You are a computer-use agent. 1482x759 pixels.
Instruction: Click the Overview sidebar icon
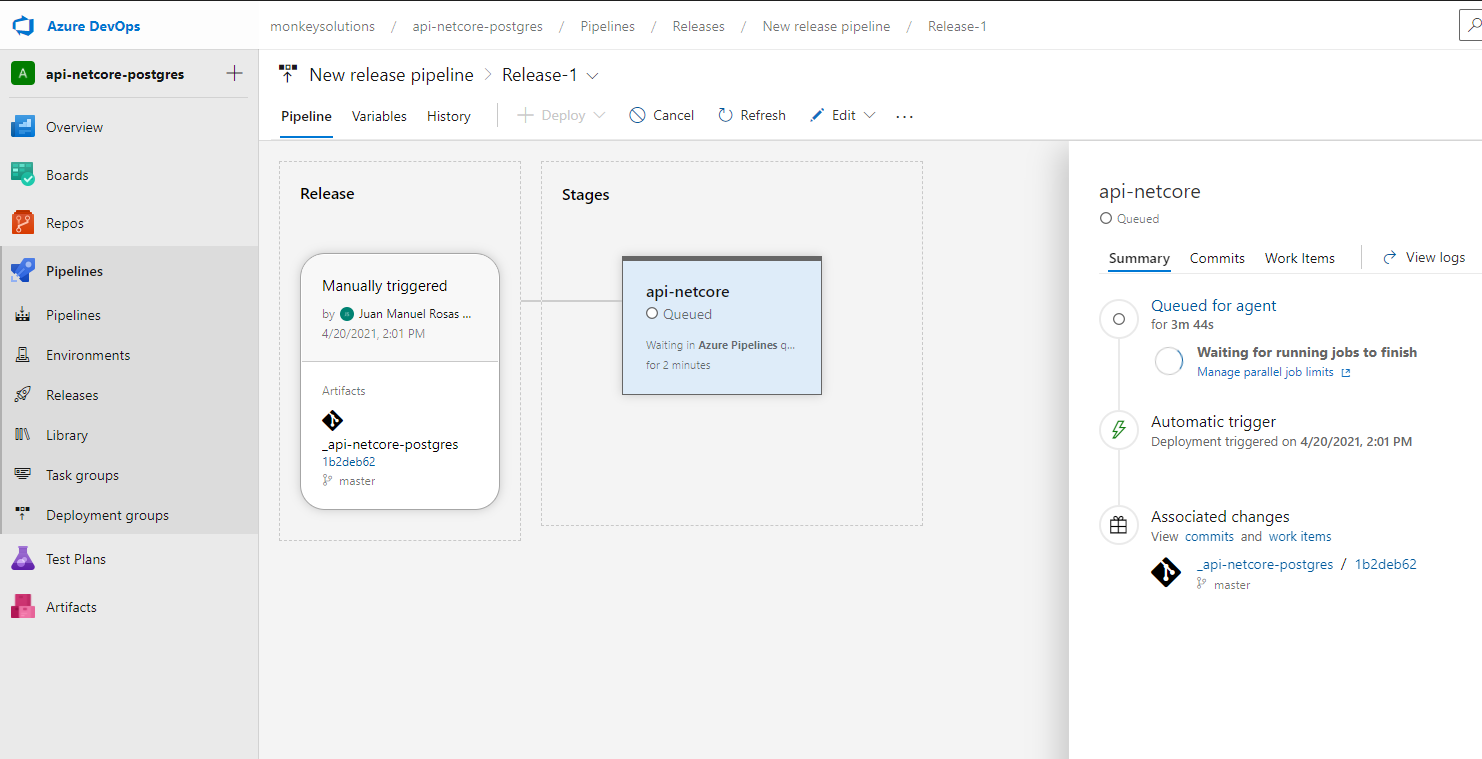pyautogui.click(x=23, y=127)
